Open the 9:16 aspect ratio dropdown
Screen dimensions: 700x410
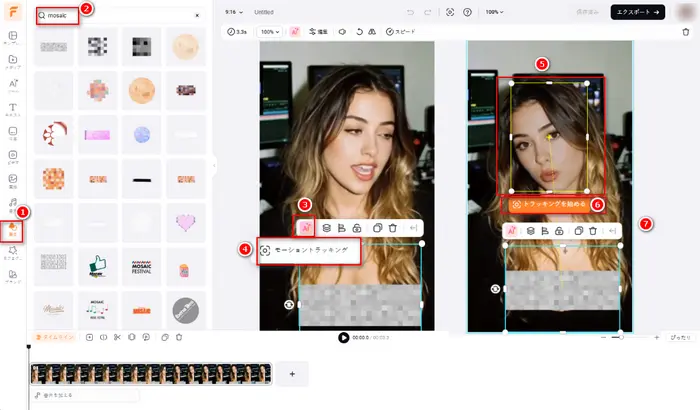pyautogui.click(x=234, y=12)
